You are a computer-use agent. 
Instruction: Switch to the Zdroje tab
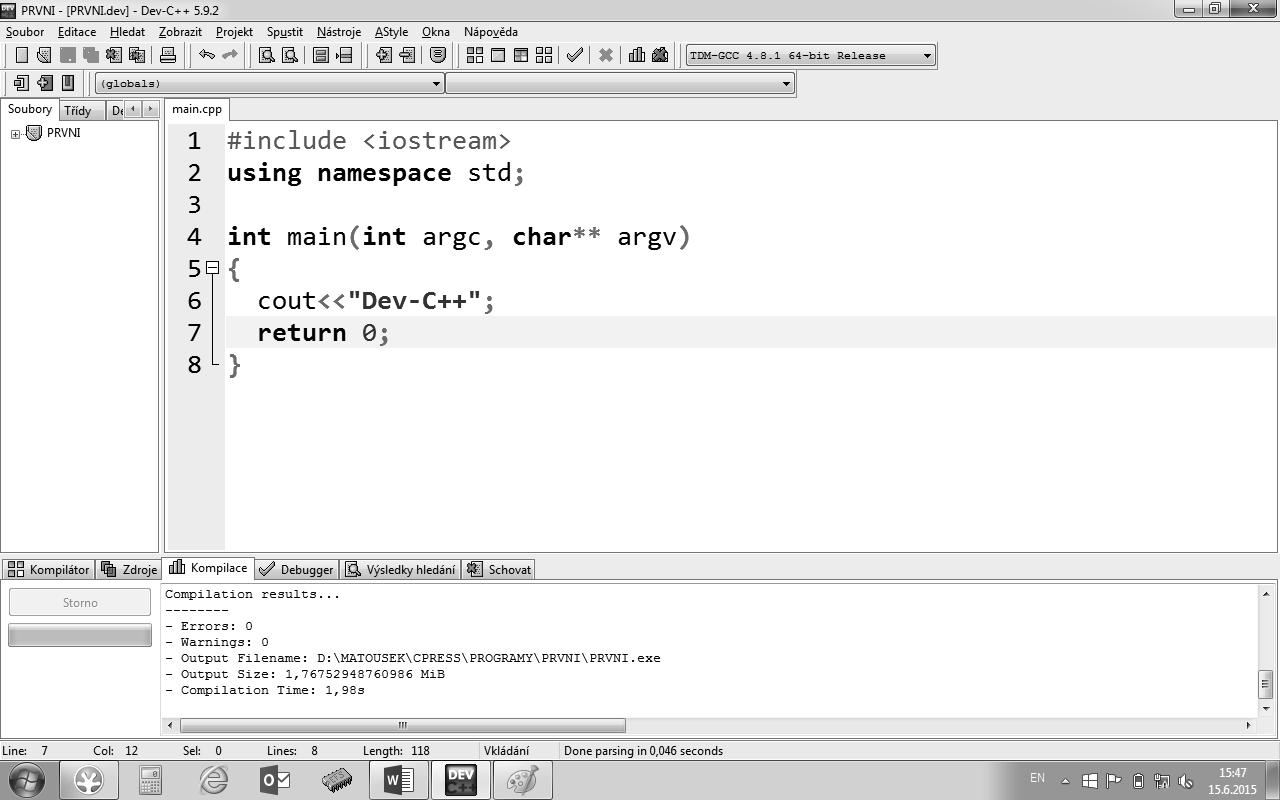[x=128, y=570]
